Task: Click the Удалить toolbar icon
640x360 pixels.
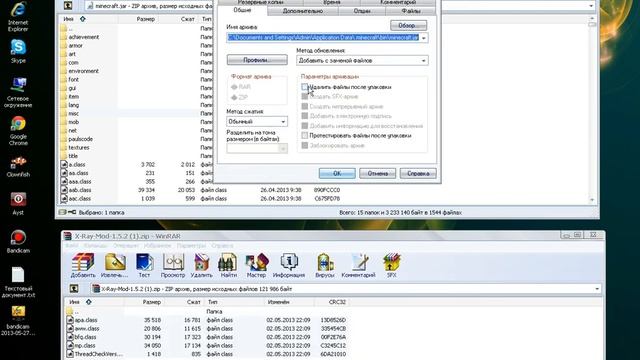Action: coord(201,265)
